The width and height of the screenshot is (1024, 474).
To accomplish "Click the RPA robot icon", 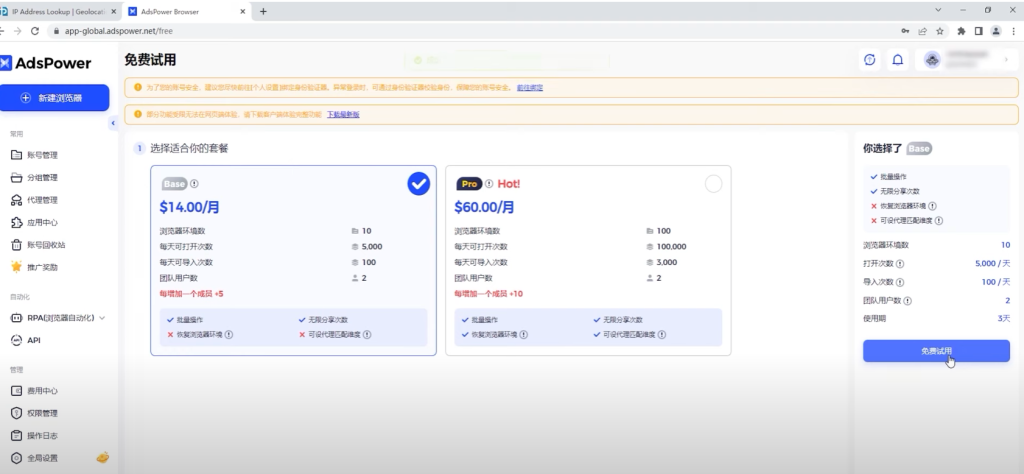I will 16,318.
